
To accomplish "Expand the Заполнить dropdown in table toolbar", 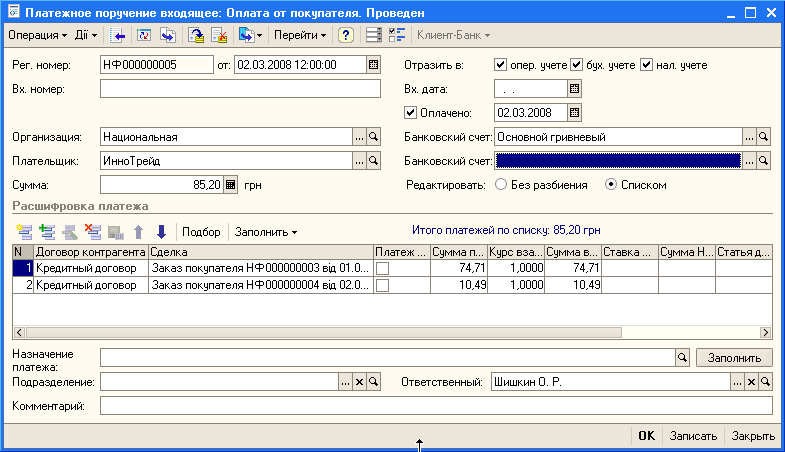I will pos(266,232).
